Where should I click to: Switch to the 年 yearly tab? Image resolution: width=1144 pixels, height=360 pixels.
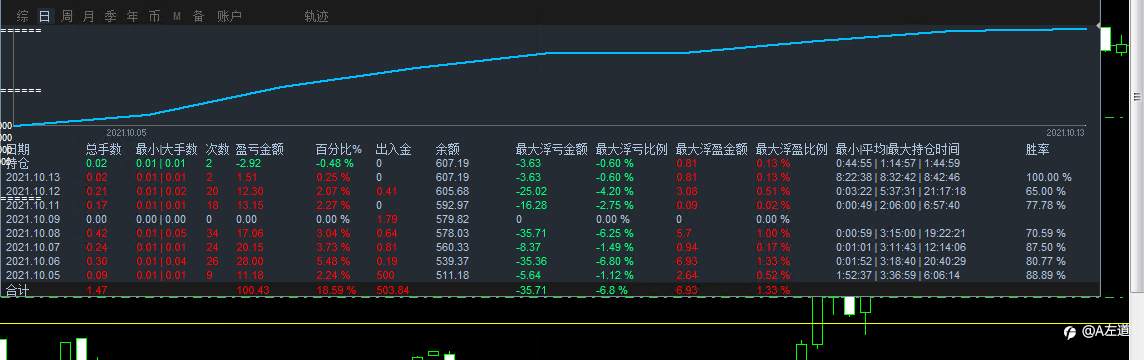click(x=132, y=16)
